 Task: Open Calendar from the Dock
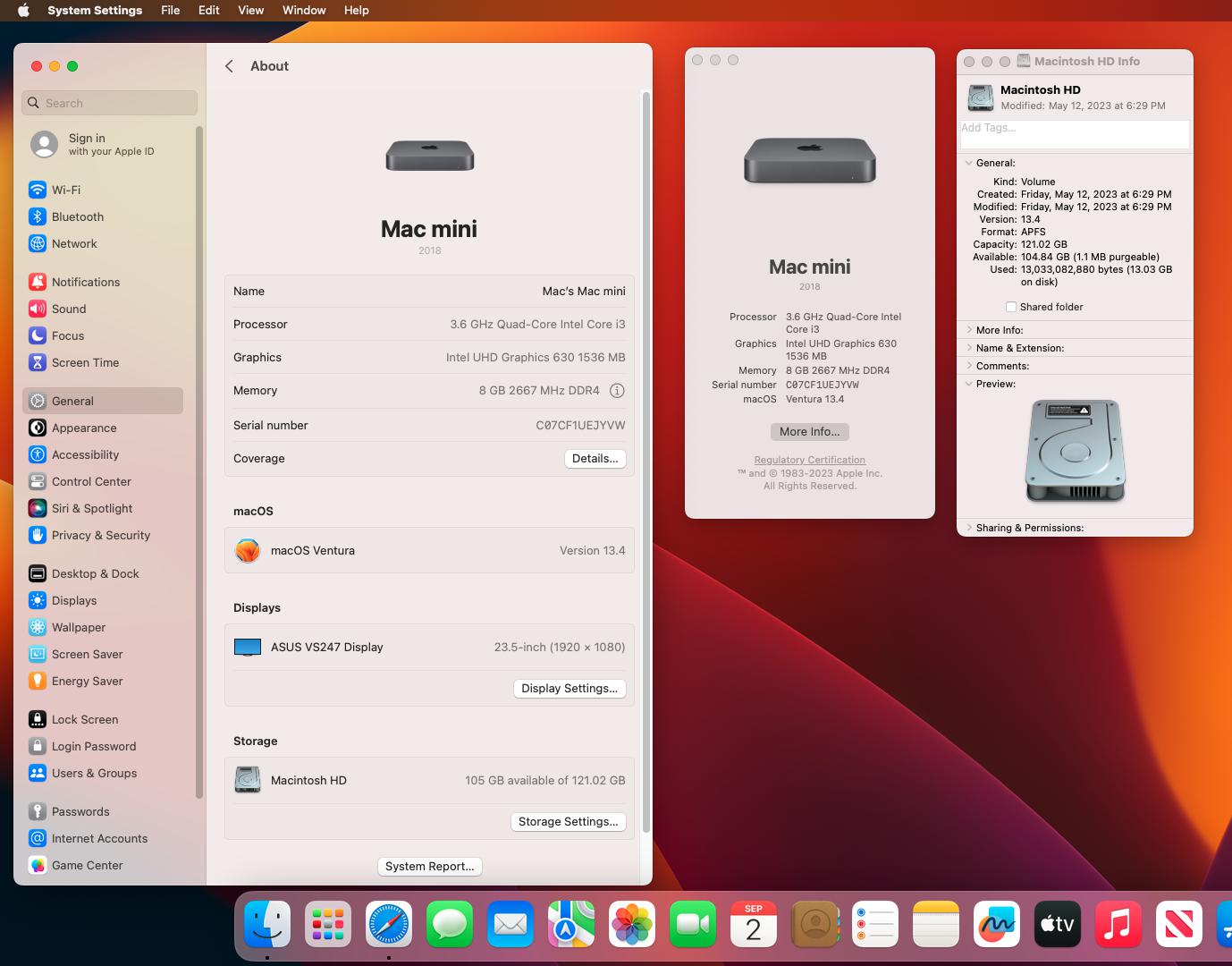point(754,924)
